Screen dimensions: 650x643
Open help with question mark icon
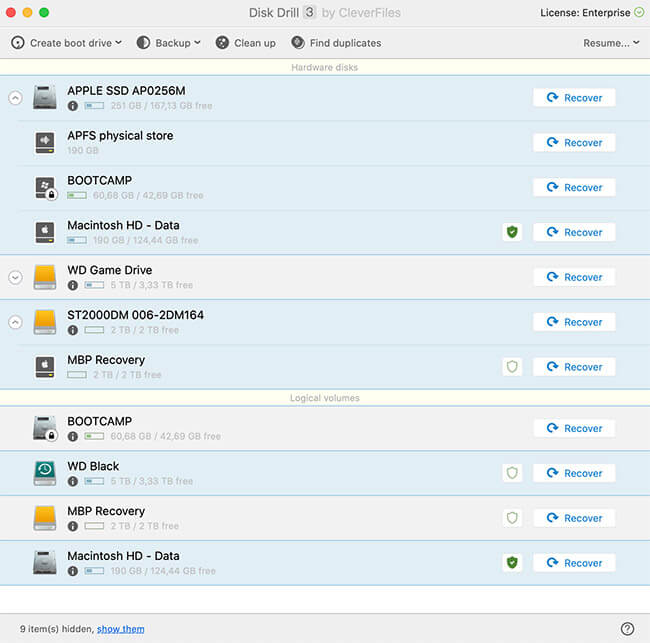tap(627, 628)
